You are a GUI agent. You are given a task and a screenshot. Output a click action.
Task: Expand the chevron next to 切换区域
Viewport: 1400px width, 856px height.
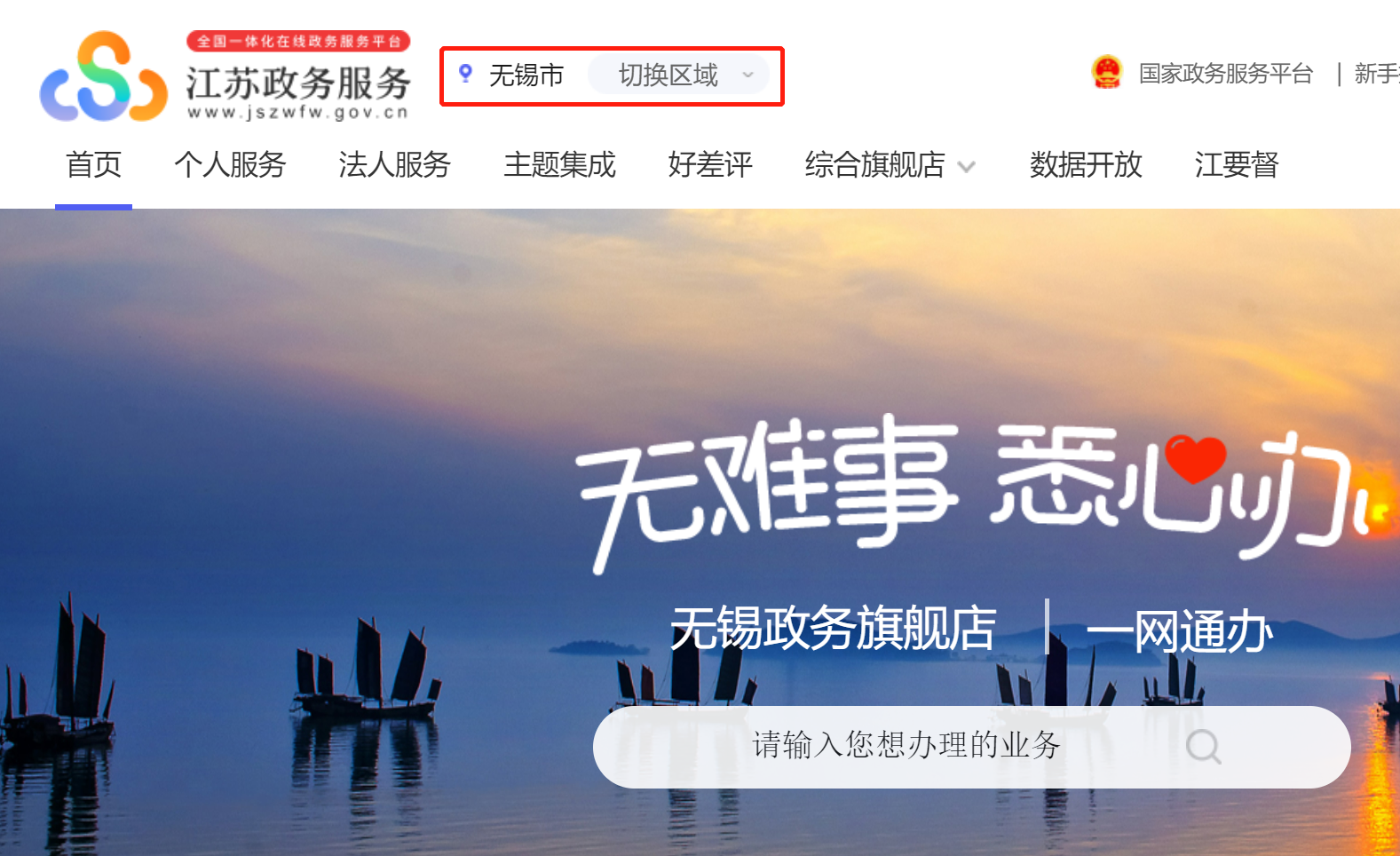coord(748,75)
